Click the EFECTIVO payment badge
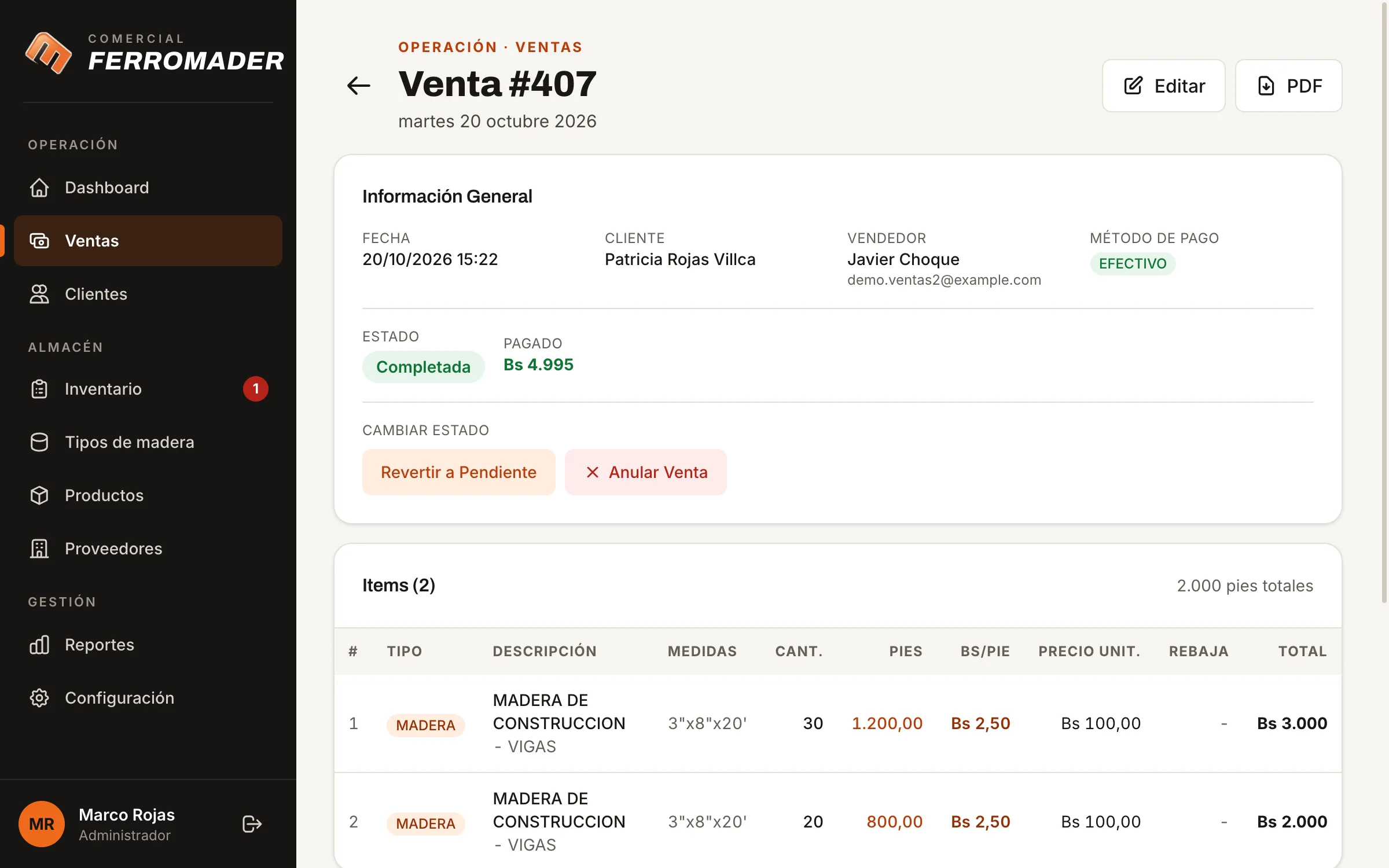 [1133, 264]
